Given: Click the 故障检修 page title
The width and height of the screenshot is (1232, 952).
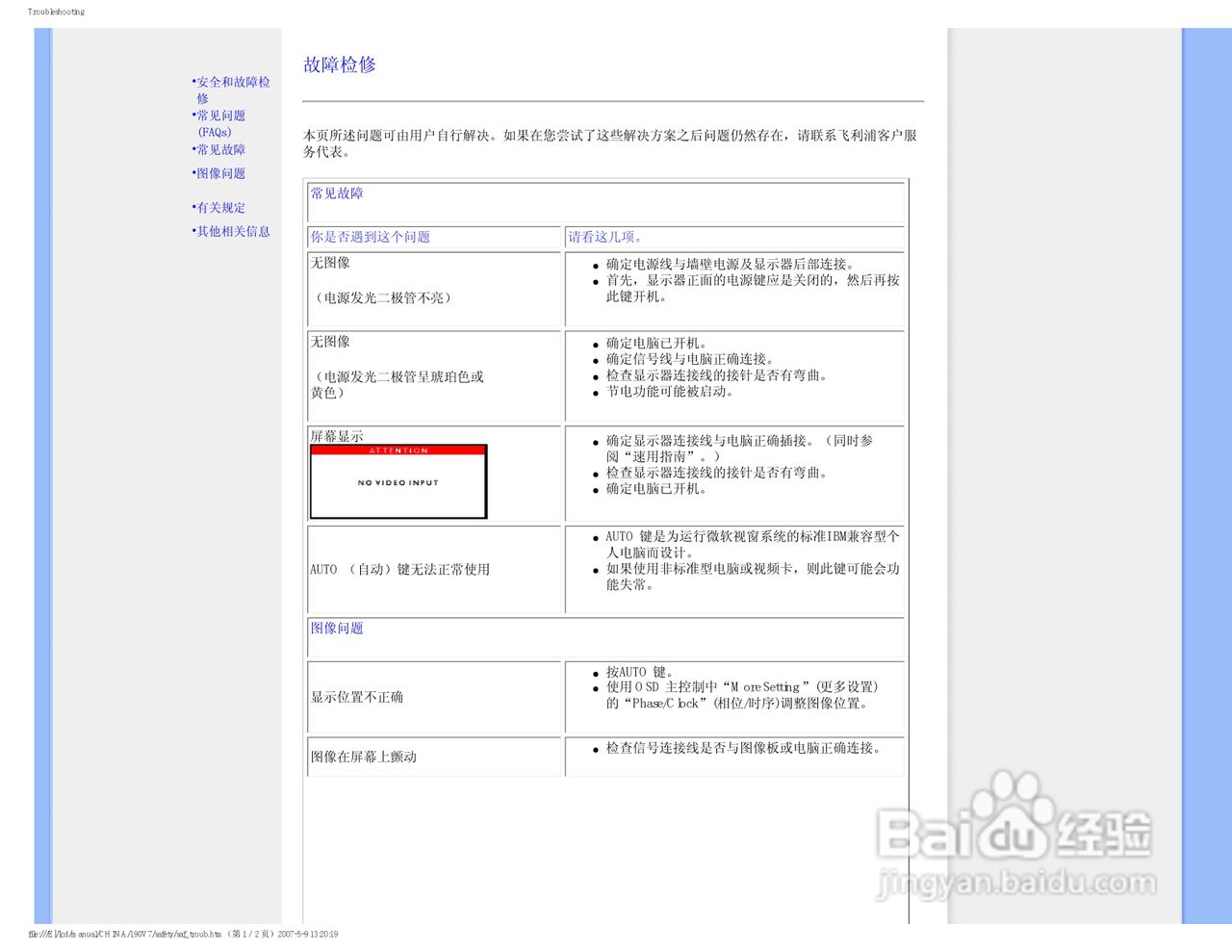Looking at the screenshot, I should pyautogui.click(x=340, y=64).
